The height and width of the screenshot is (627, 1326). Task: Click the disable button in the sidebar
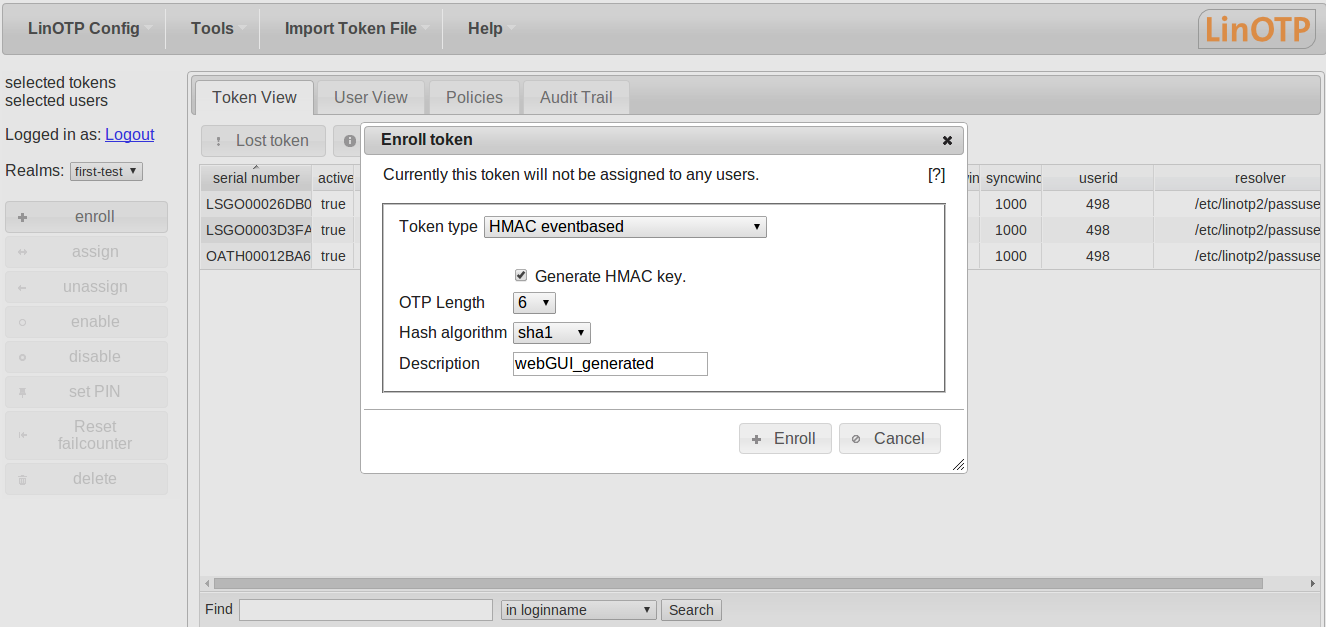[86, 357]
